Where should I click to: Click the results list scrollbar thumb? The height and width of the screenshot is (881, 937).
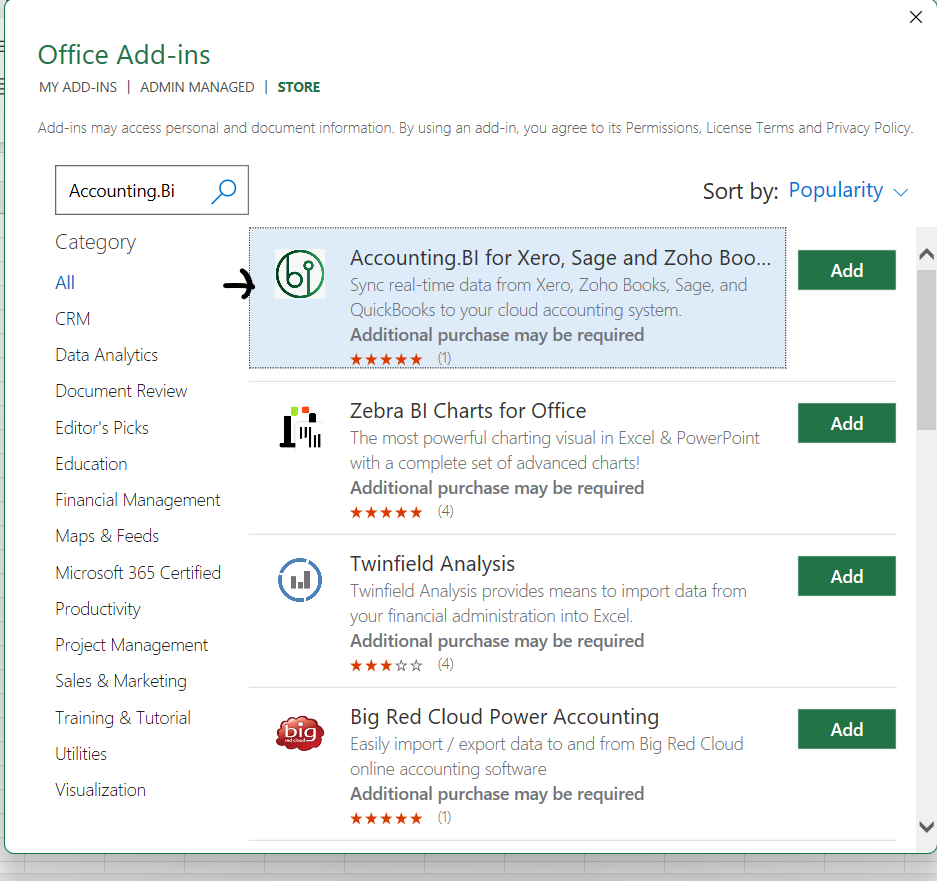pyautogui.click(x=927, y=350)
